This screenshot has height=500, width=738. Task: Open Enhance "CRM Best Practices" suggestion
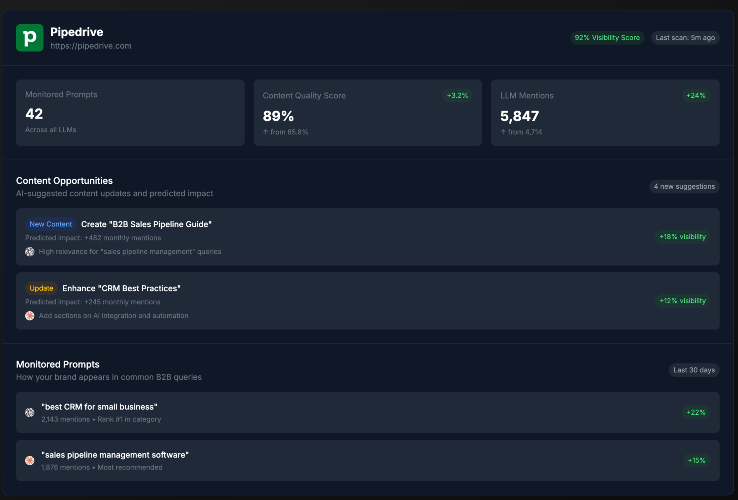(x=368, y=301)
